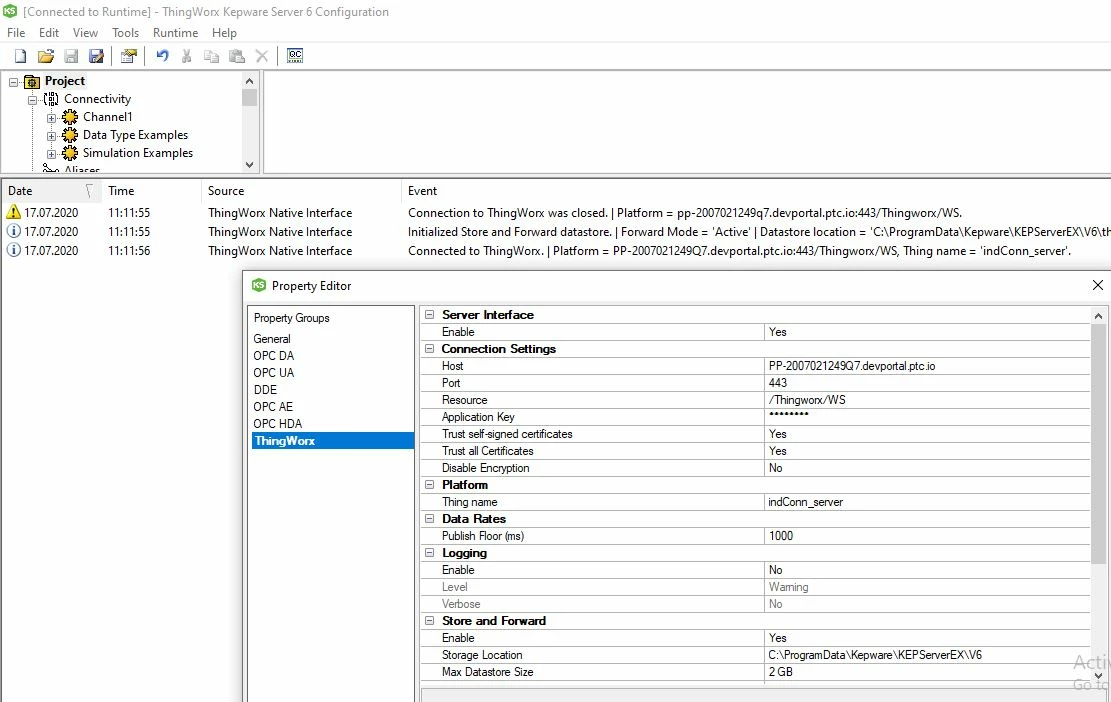Sort event log by Time column
1111x702 pixels.
click(x=150, y=191)
